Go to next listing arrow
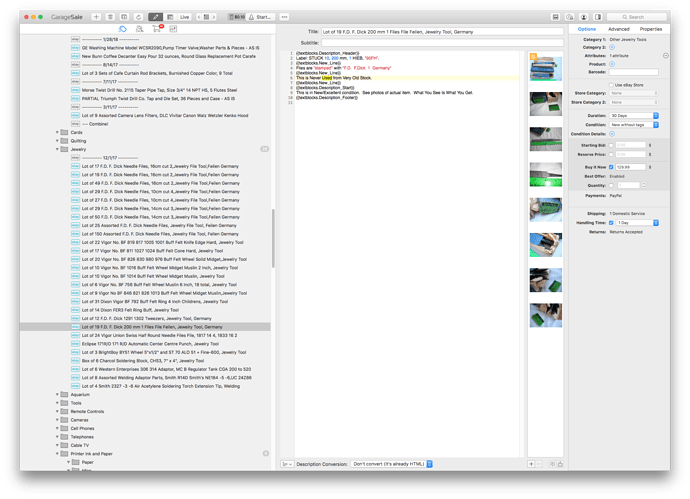Screen dimensions: 690x499 [214, 17]
